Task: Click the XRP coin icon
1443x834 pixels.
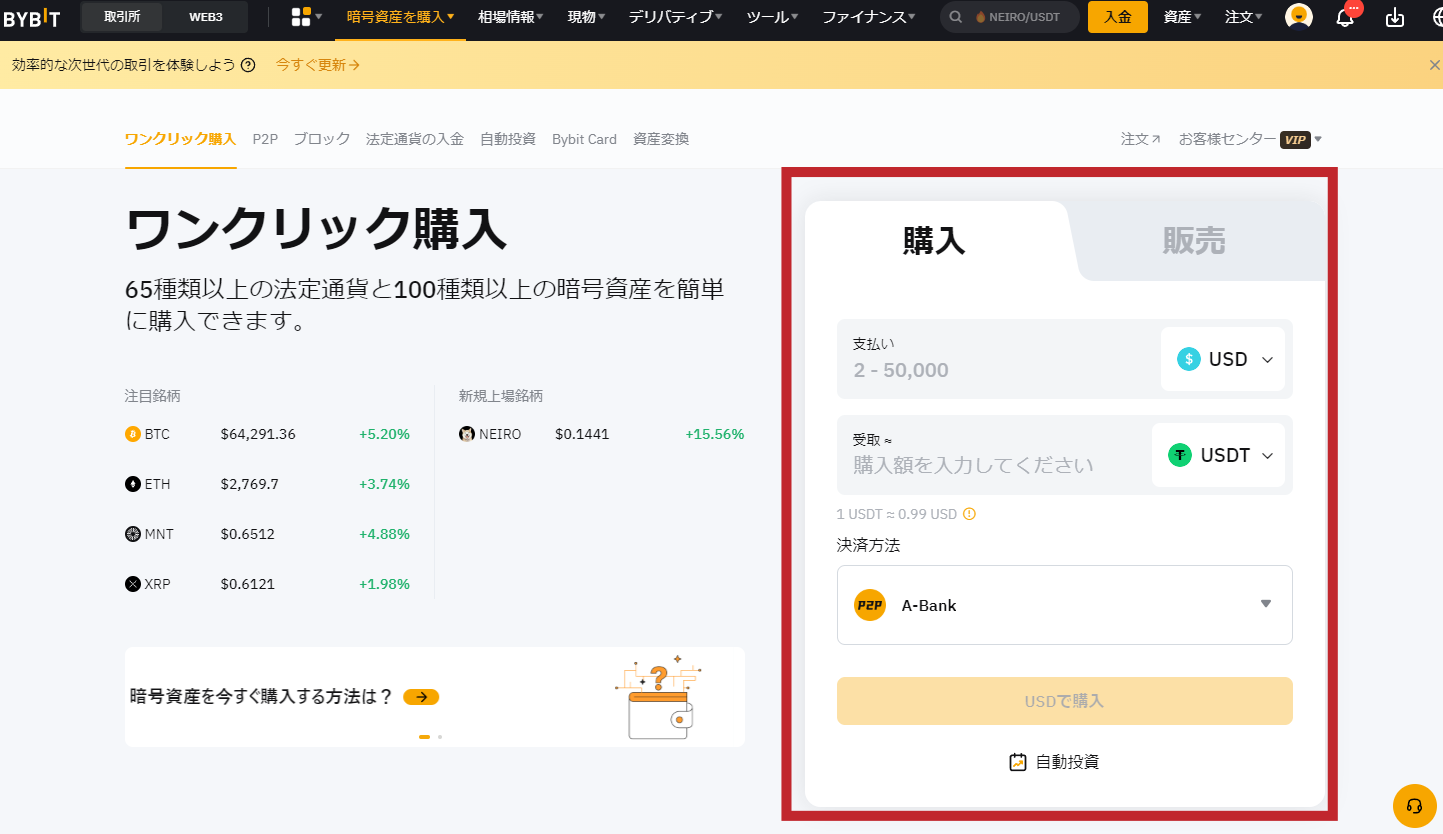Action: [133, 584]
